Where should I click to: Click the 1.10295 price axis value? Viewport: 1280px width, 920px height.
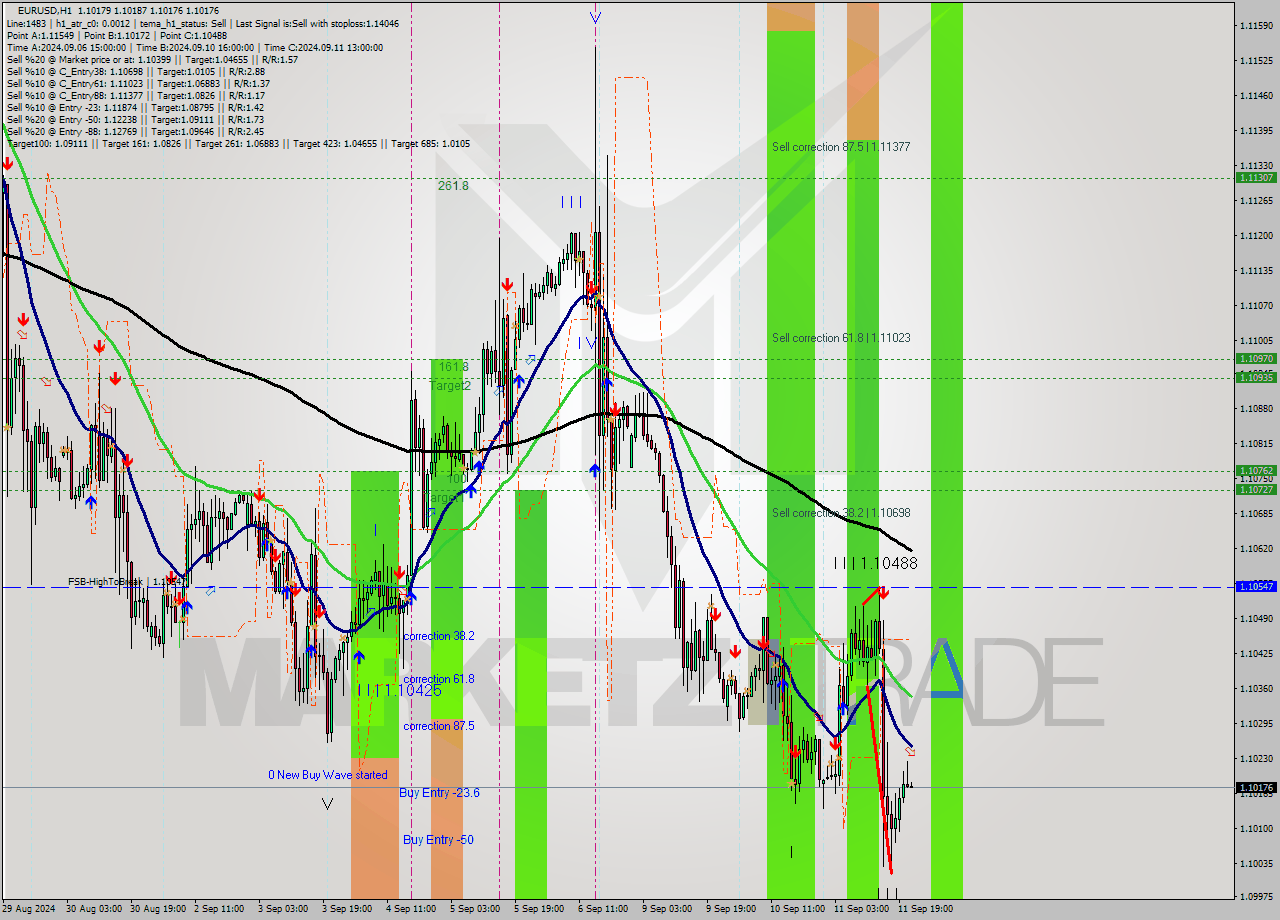tap(1256, 723)
